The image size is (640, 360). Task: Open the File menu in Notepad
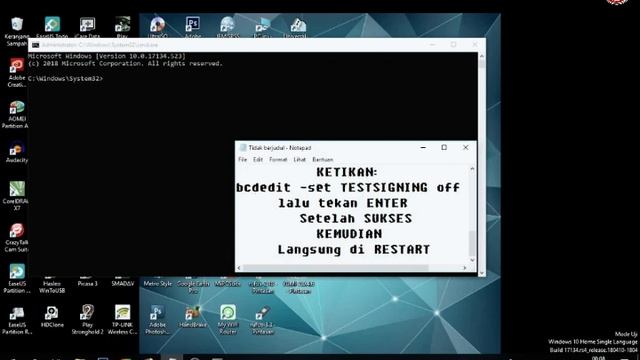click(242, 160)
